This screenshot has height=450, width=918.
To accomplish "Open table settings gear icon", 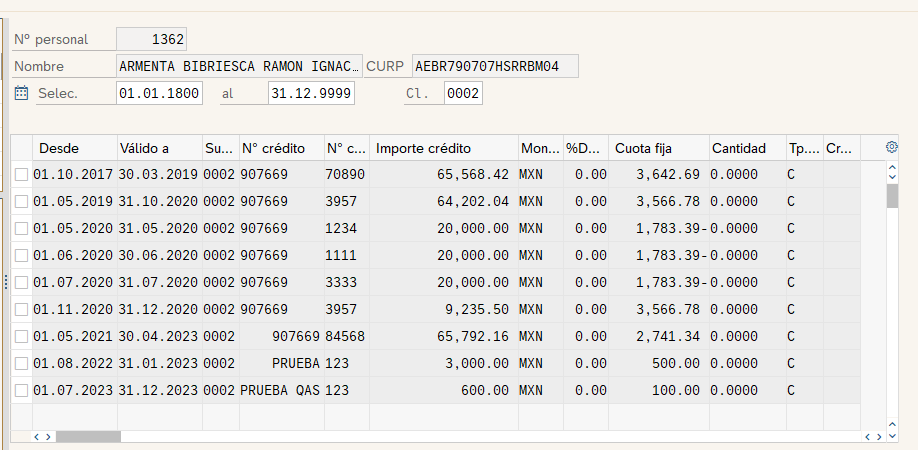I will click(892, 147).
